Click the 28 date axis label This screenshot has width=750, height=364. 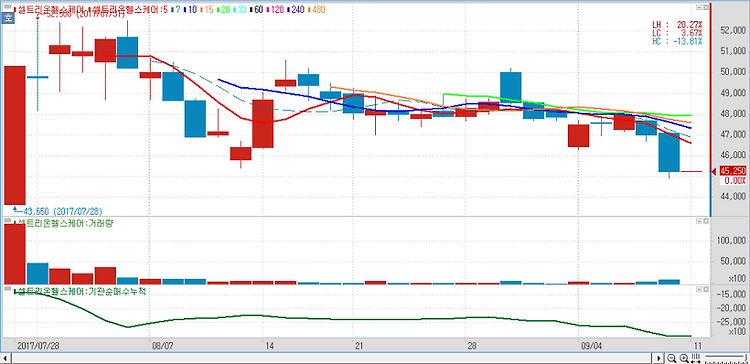click(x=472, y=345)
